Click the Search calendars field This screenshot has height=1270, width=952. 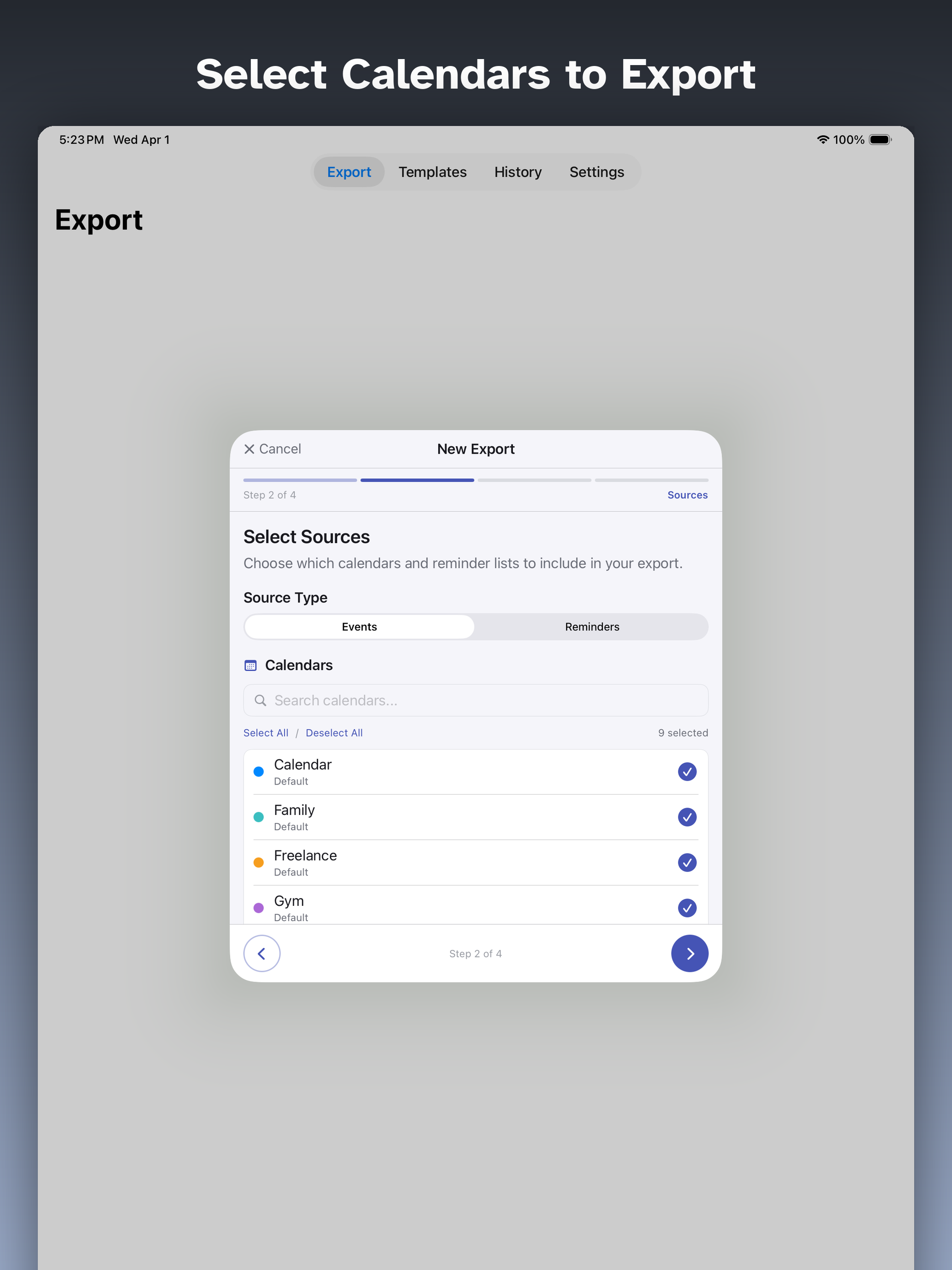[x=476, y=700]
